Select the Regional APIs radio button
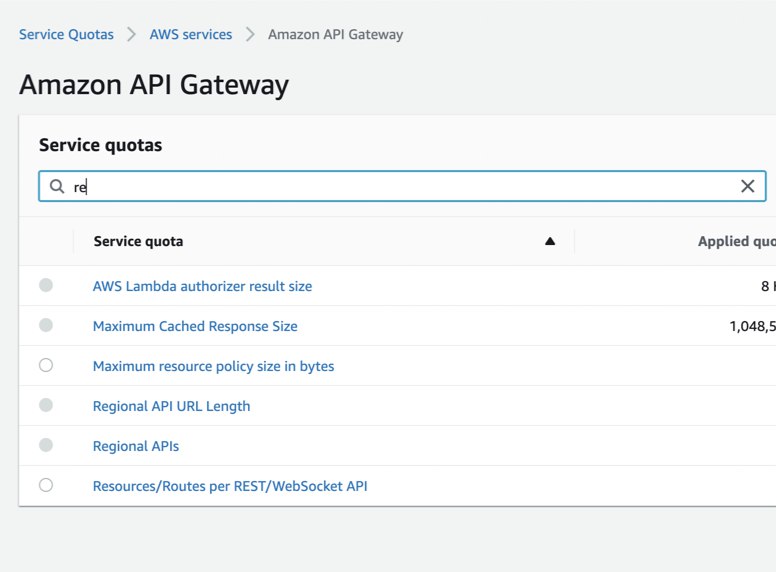 46,445
